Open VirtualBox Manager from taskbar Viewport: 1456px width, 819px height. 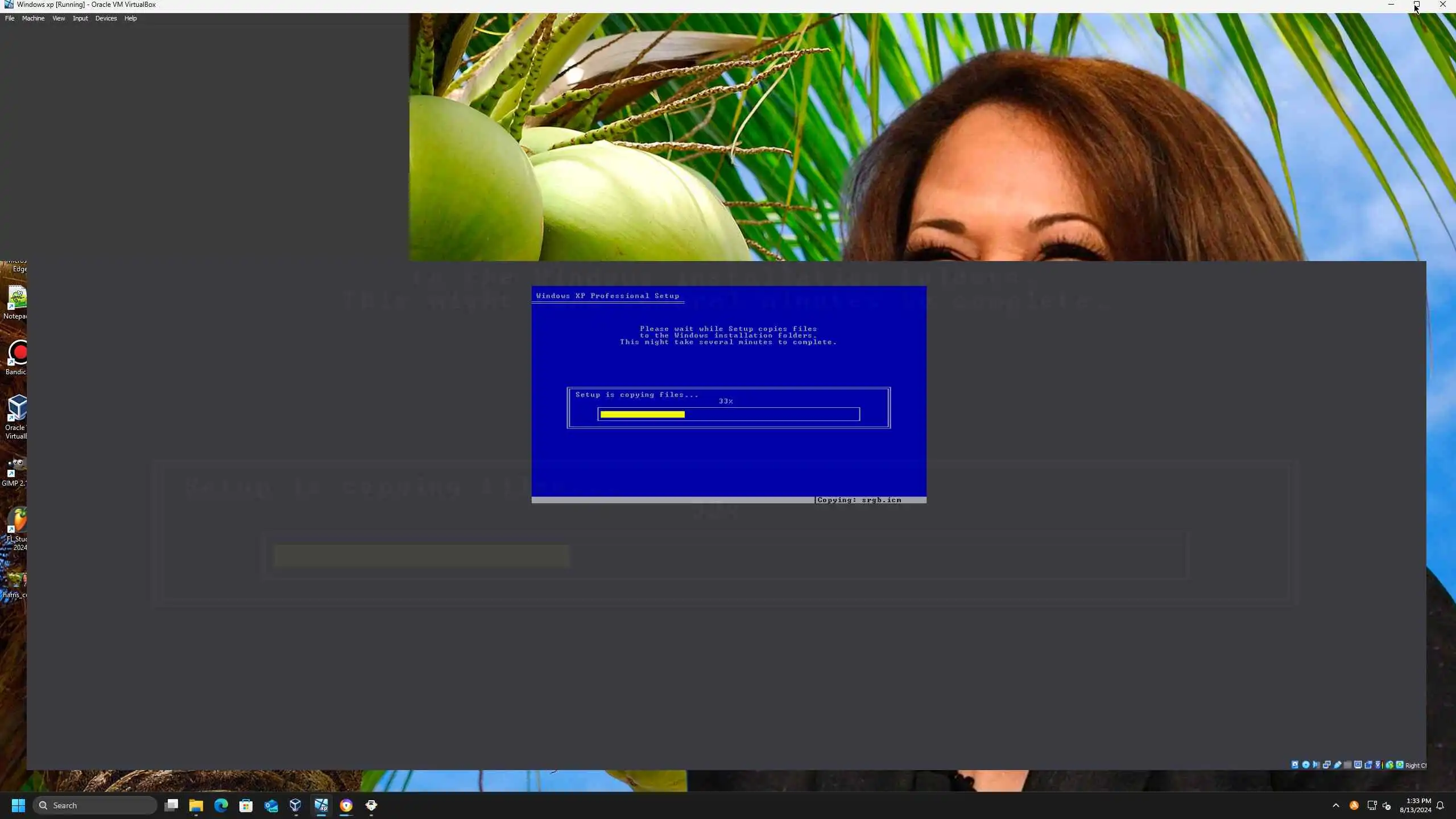click(x=296, y=805)
